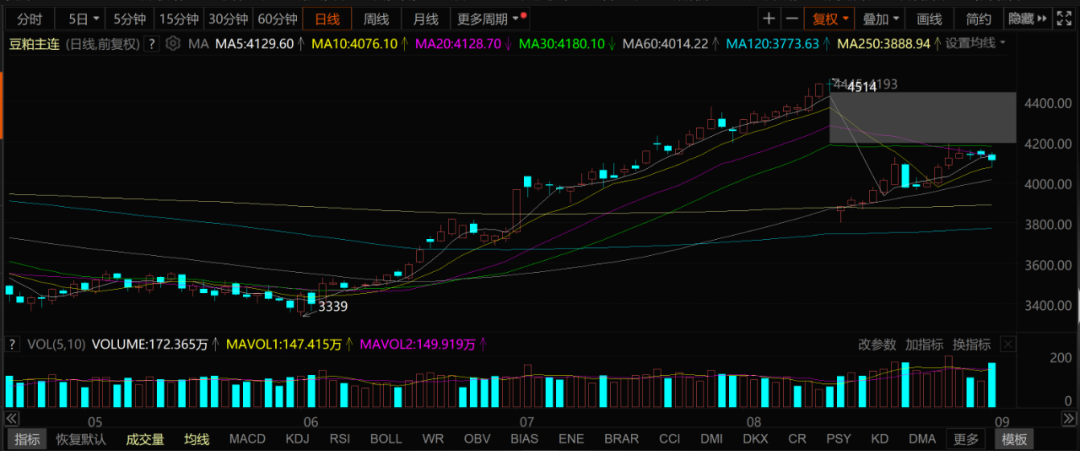Click the timeline scroll-right double arrow
This screenshot has width=1080, height=451.
click(x=1067, y=419)
